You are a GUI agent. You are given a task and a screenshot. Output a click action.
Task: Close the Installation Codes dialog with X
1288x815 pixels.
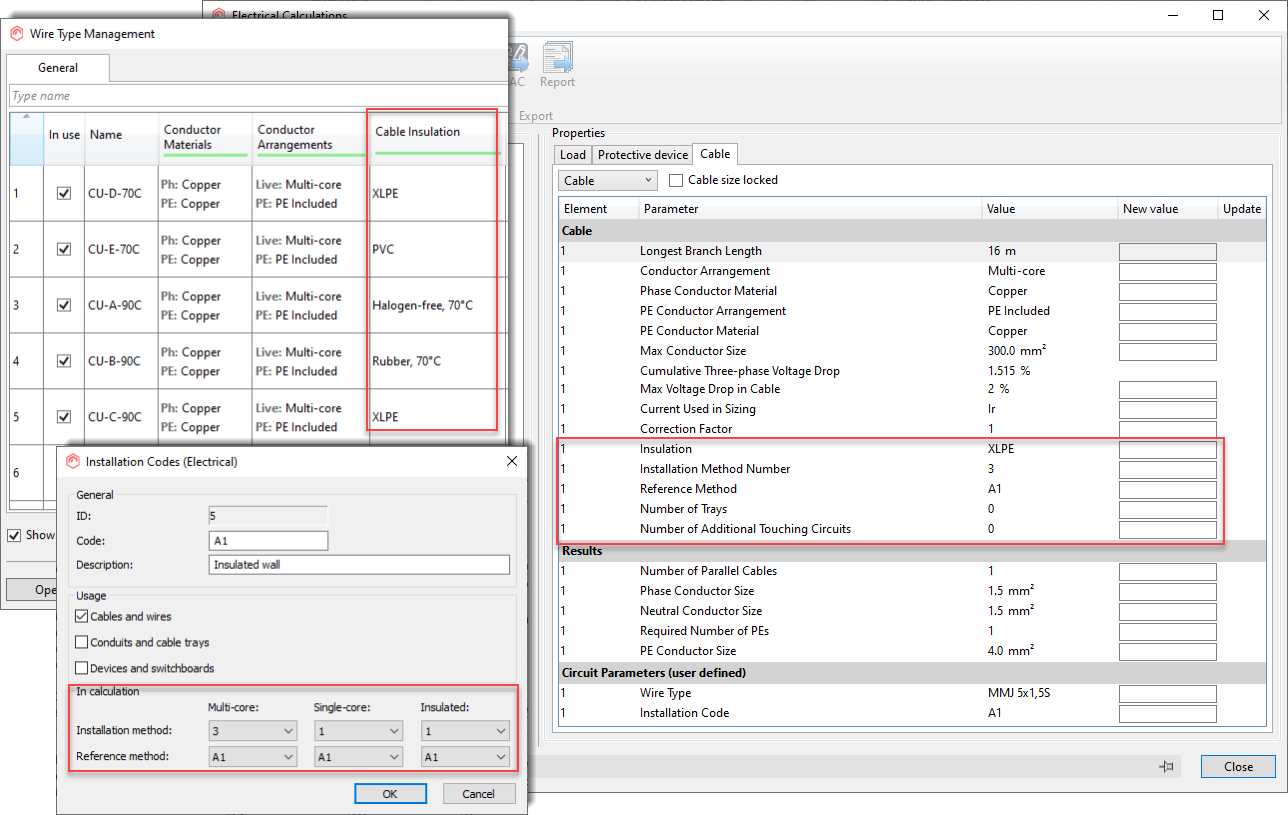(512, 461)
